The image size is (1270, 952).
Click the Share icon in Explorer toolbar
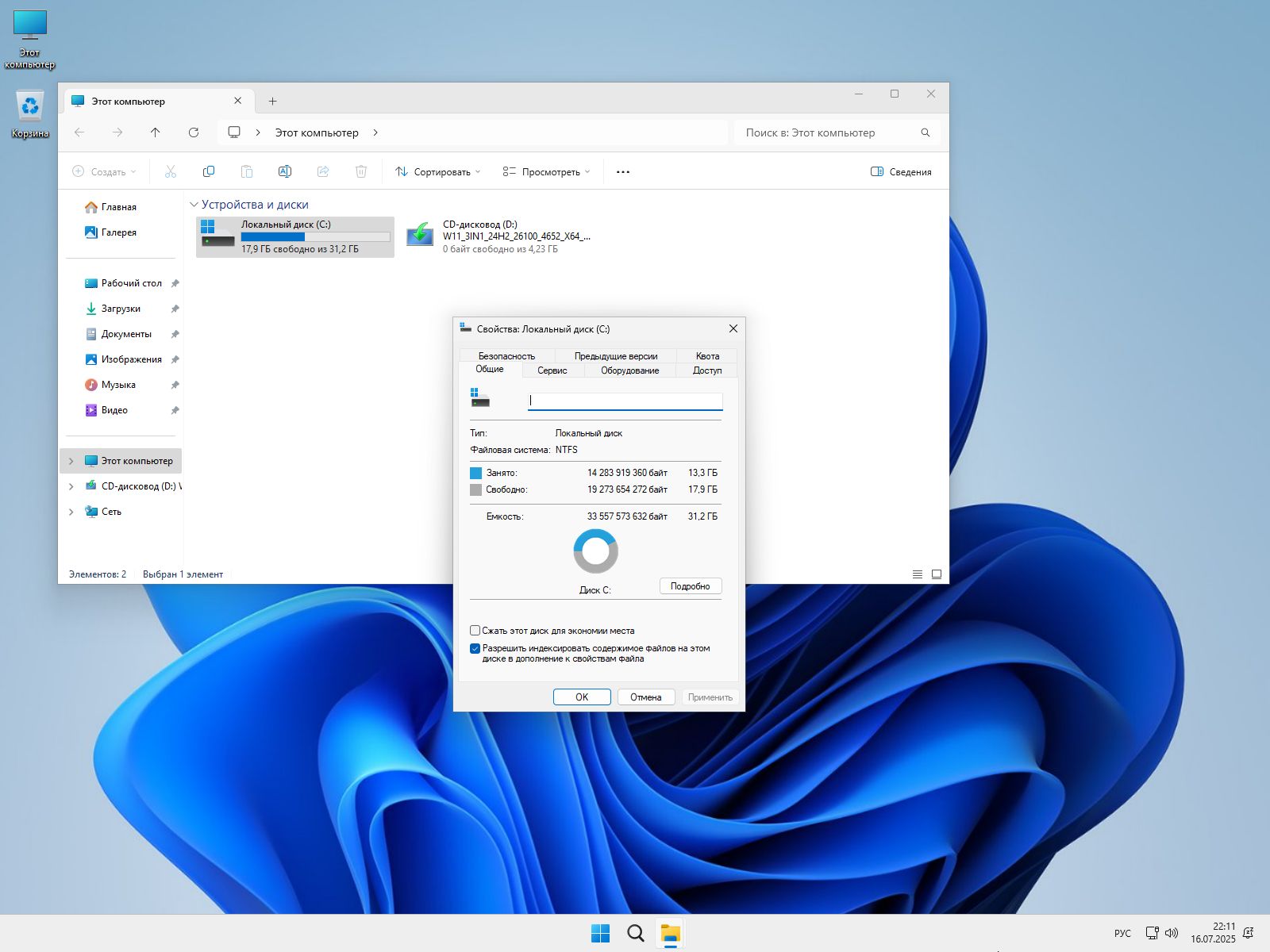coord(323,171)
